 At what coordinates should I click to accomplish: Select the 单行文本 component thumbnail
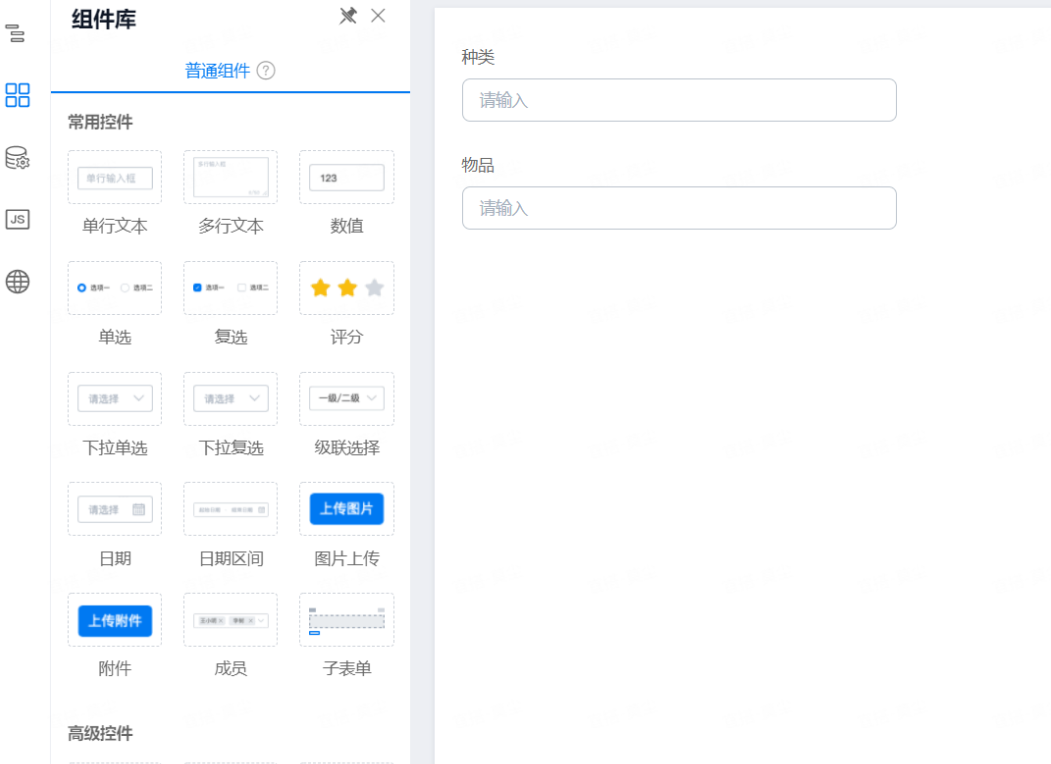pos(115,177)
